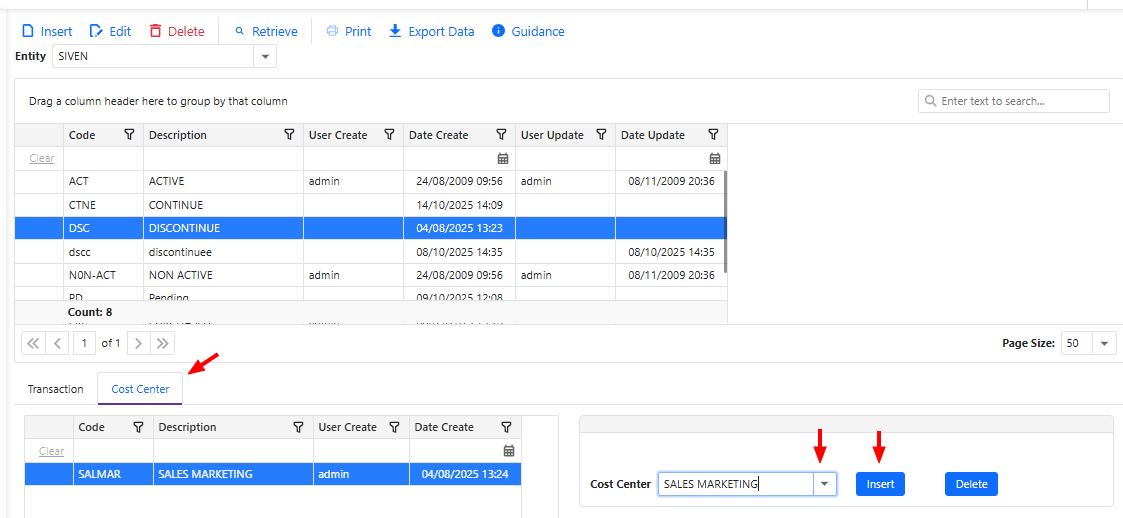Open filter for bottom grid Description column
This screenshot has height=518, width=1123.
coord(299,427)
